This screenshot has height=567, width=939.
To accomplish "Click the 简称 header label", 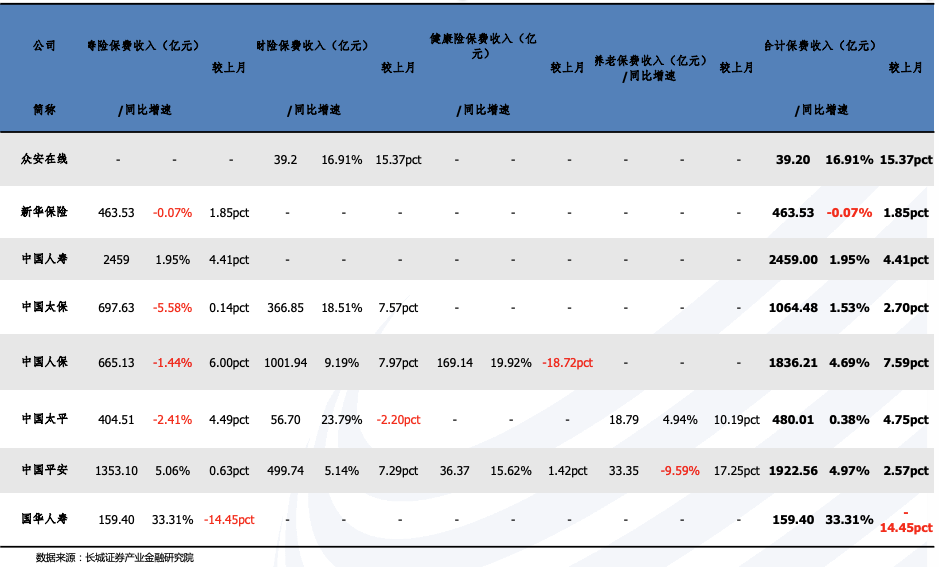I will (x=44, y=110).
